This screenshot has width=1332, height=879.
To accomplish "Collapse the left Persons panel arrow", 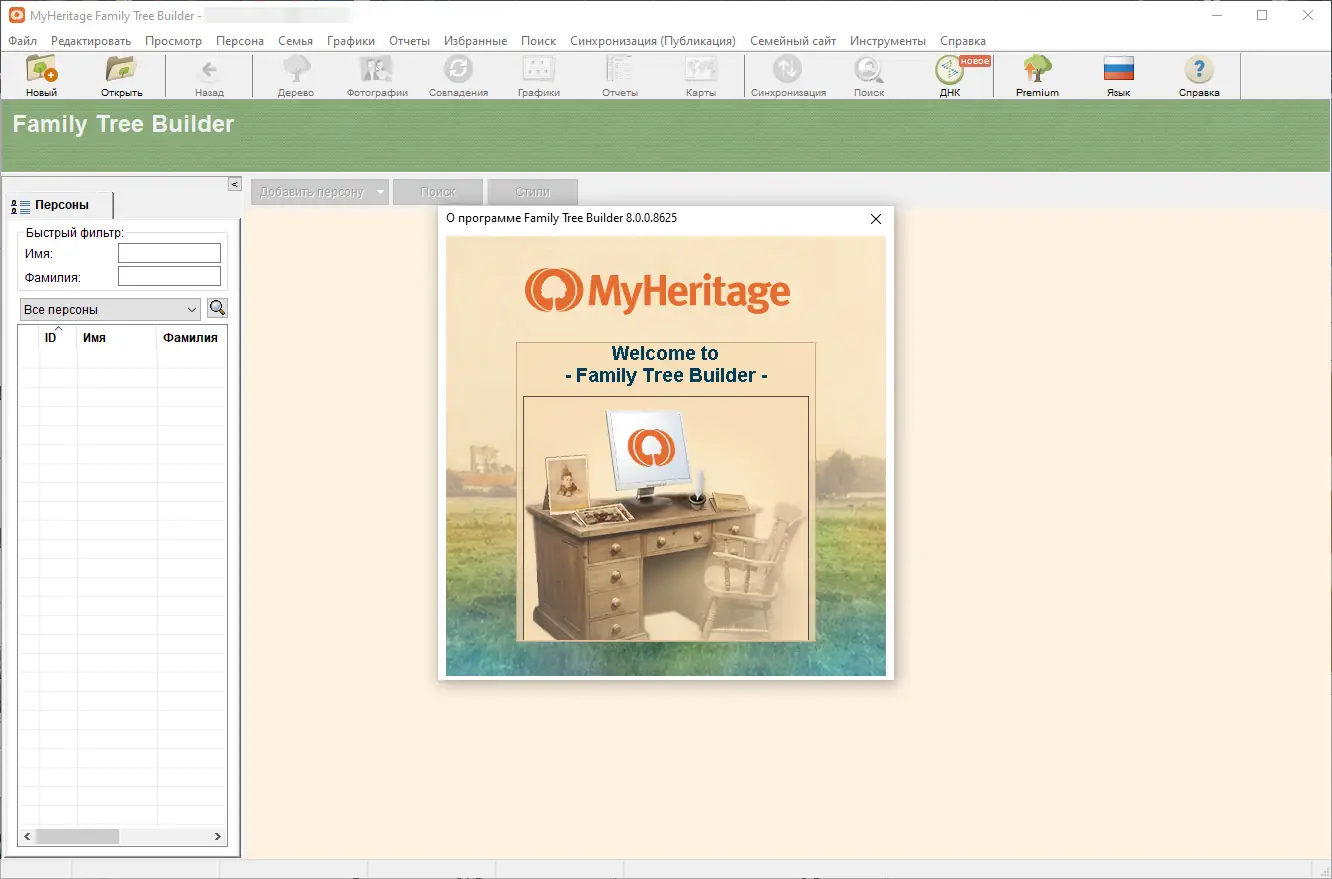I will tap(234, 184).
